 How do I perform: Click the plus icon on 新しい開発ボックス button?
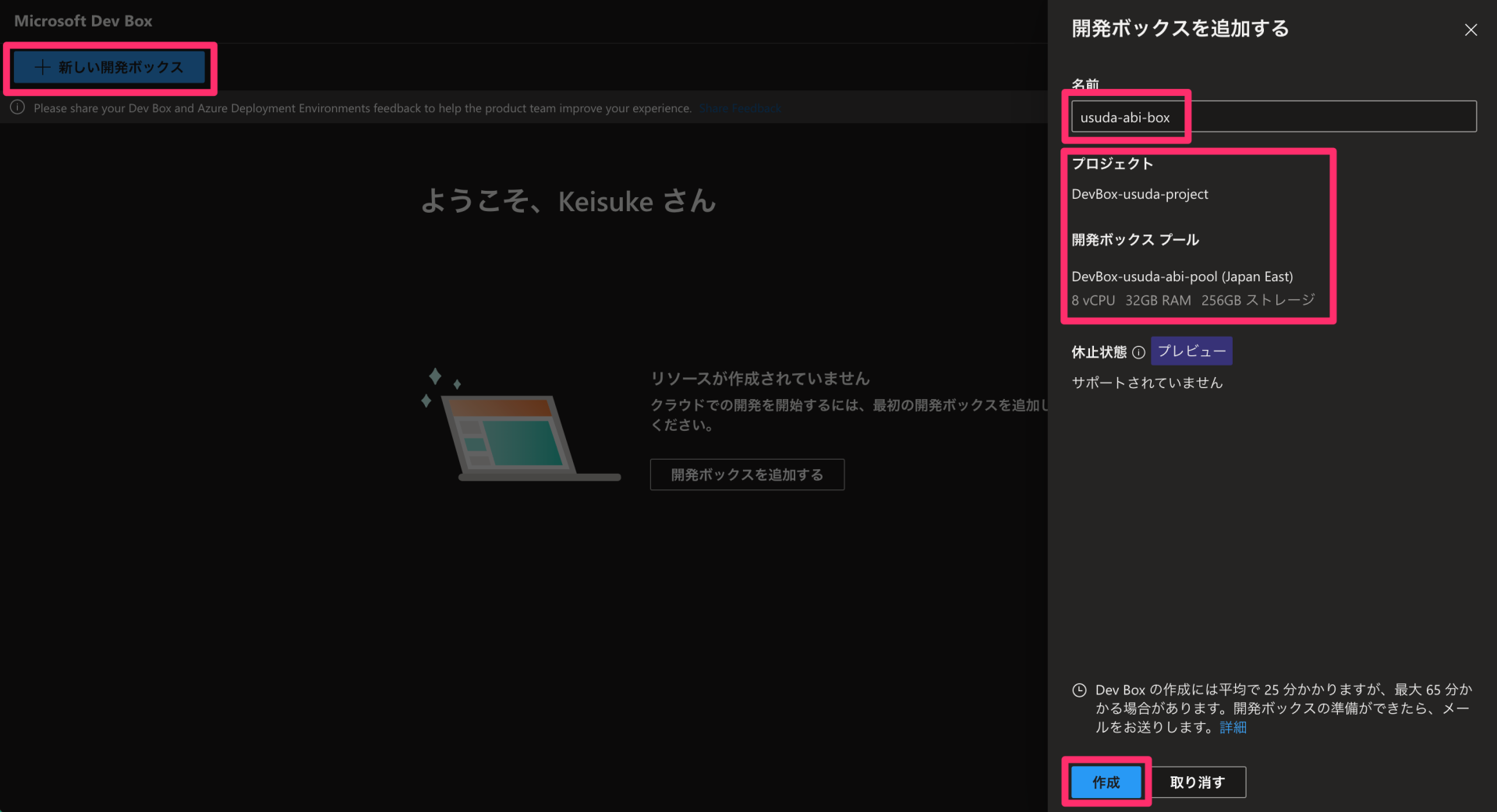tap(41, 67)
